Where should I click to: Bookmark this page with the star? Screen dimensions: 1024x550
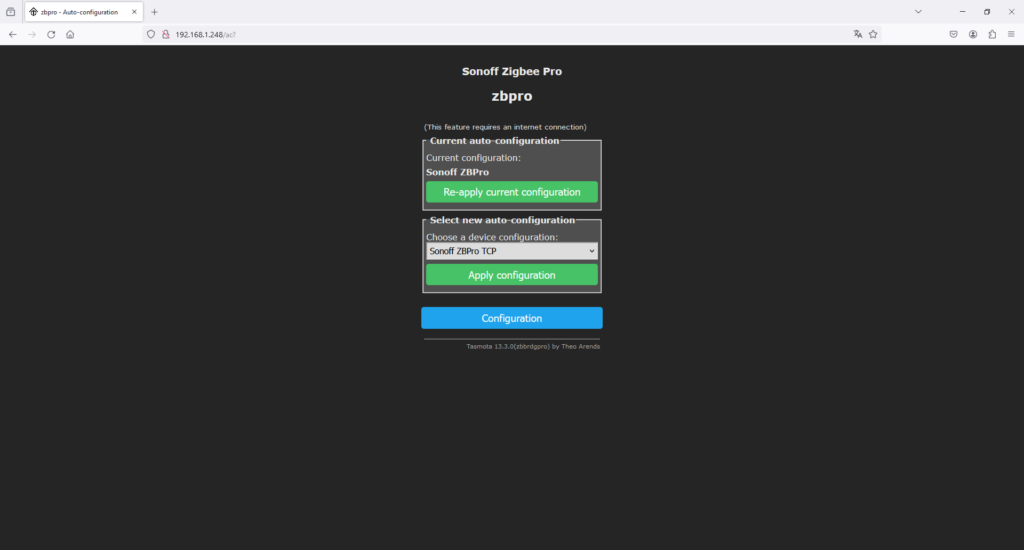coord(873,34)
